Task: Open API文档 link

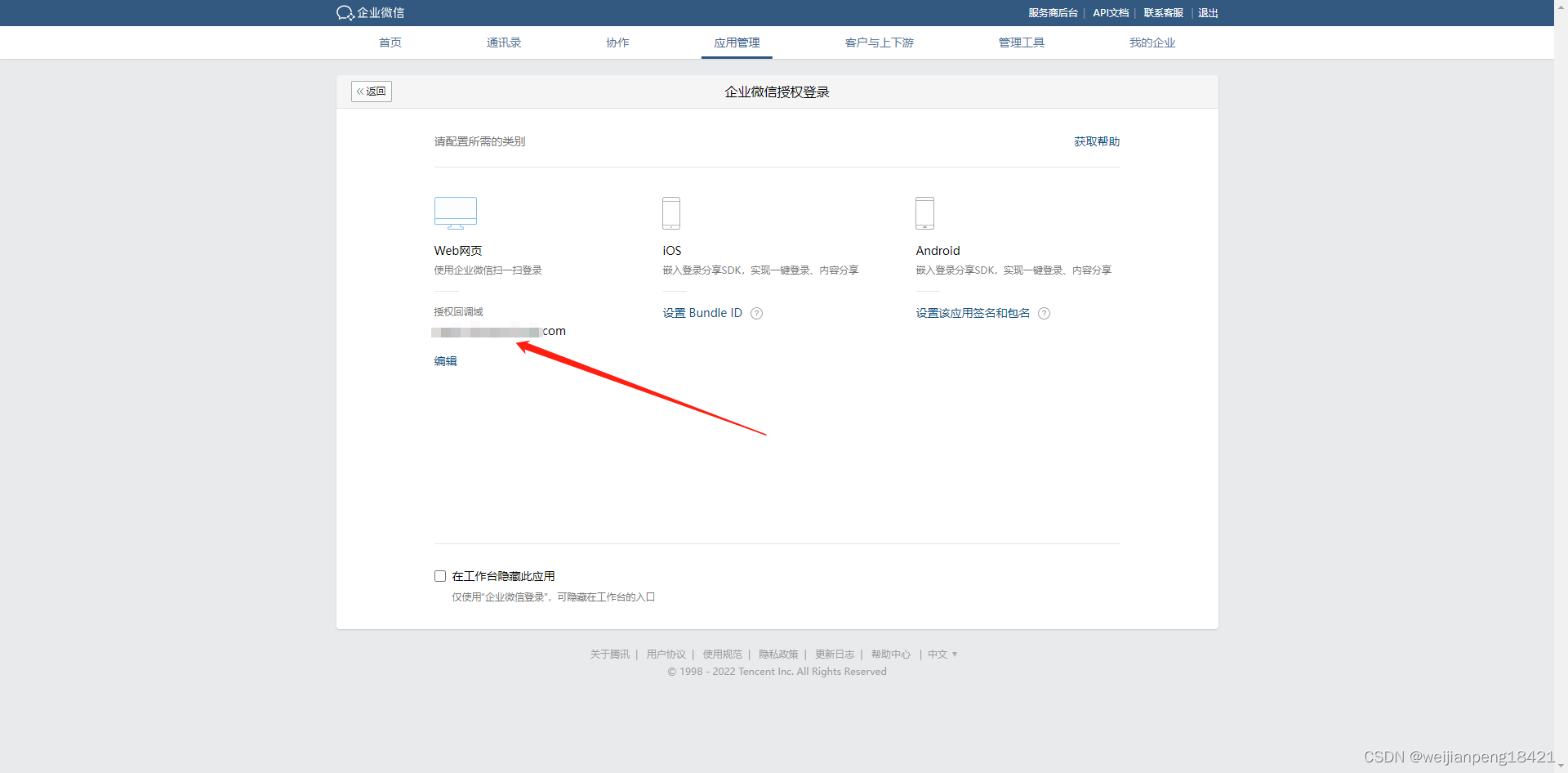Action: (1111, 13)
